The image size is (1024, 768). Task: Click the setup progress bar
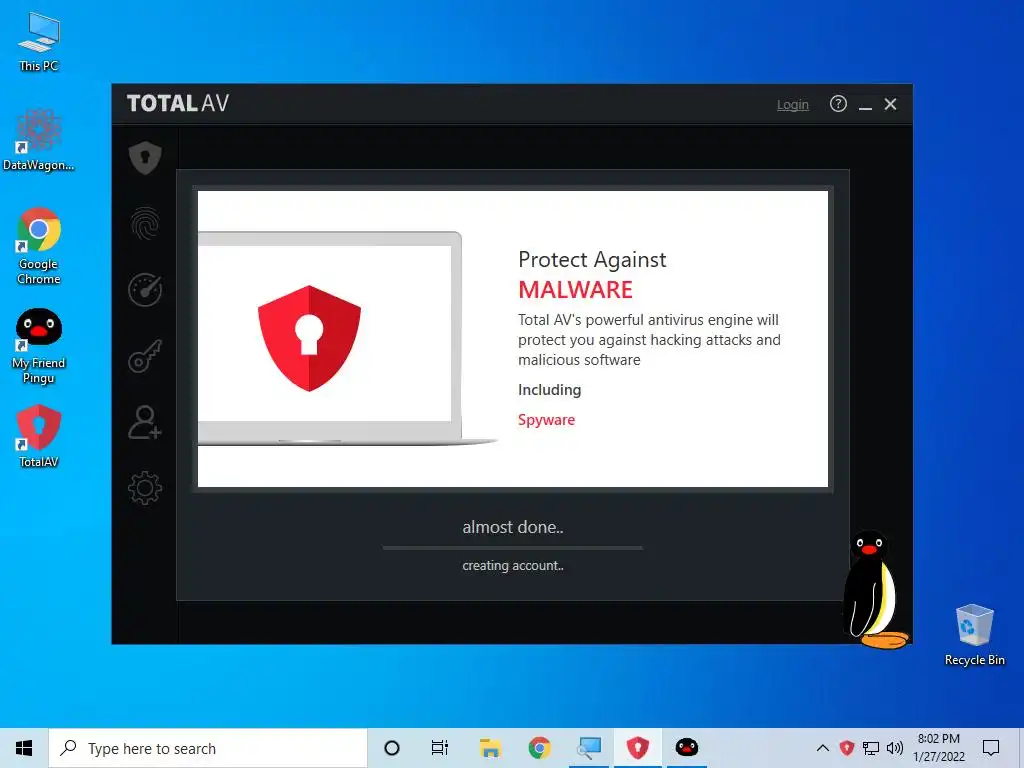[x=513, y=548]
